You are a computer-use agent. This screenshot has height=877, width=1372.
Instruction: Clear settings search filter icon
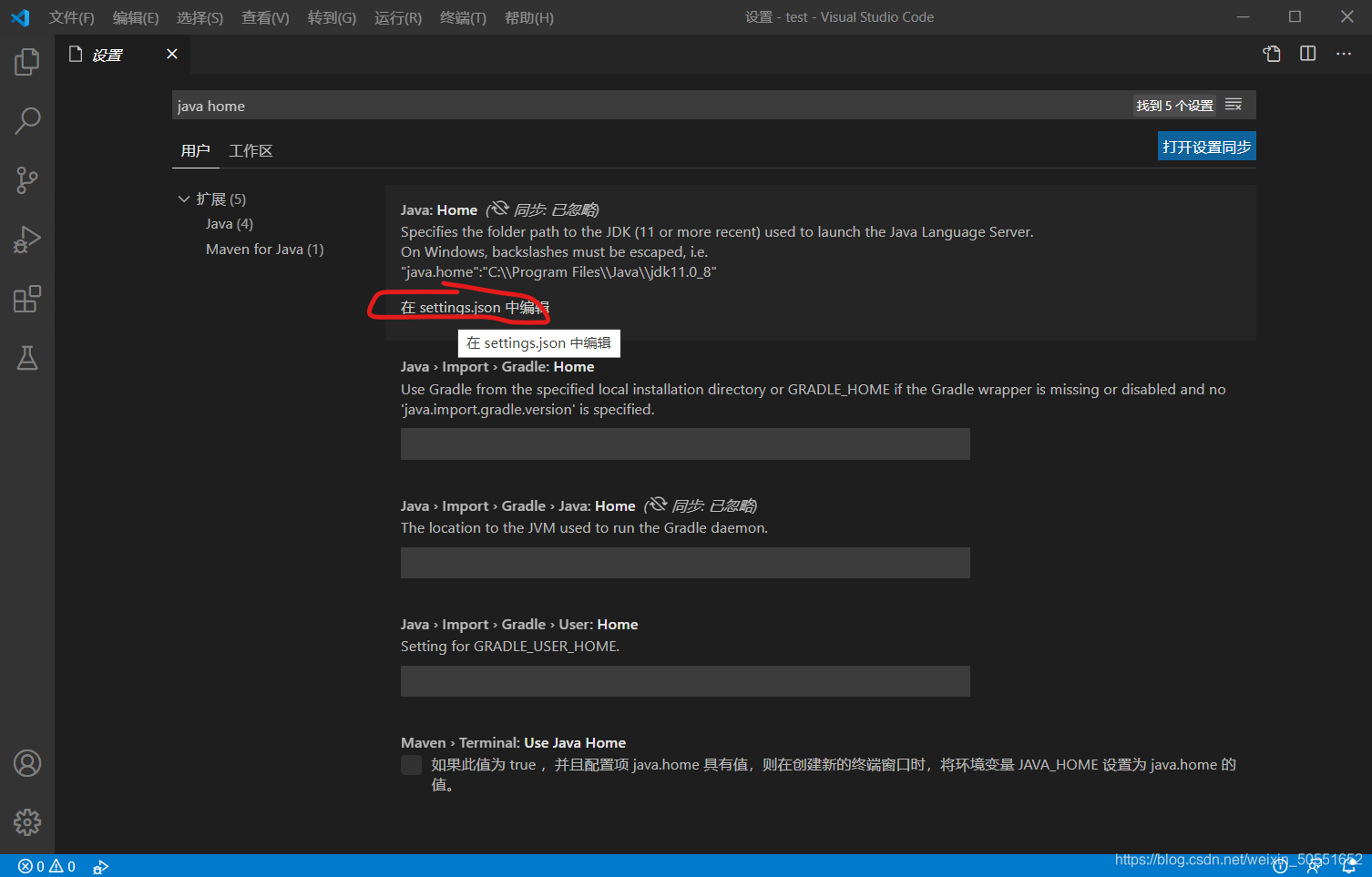(x=1234, y=105)
